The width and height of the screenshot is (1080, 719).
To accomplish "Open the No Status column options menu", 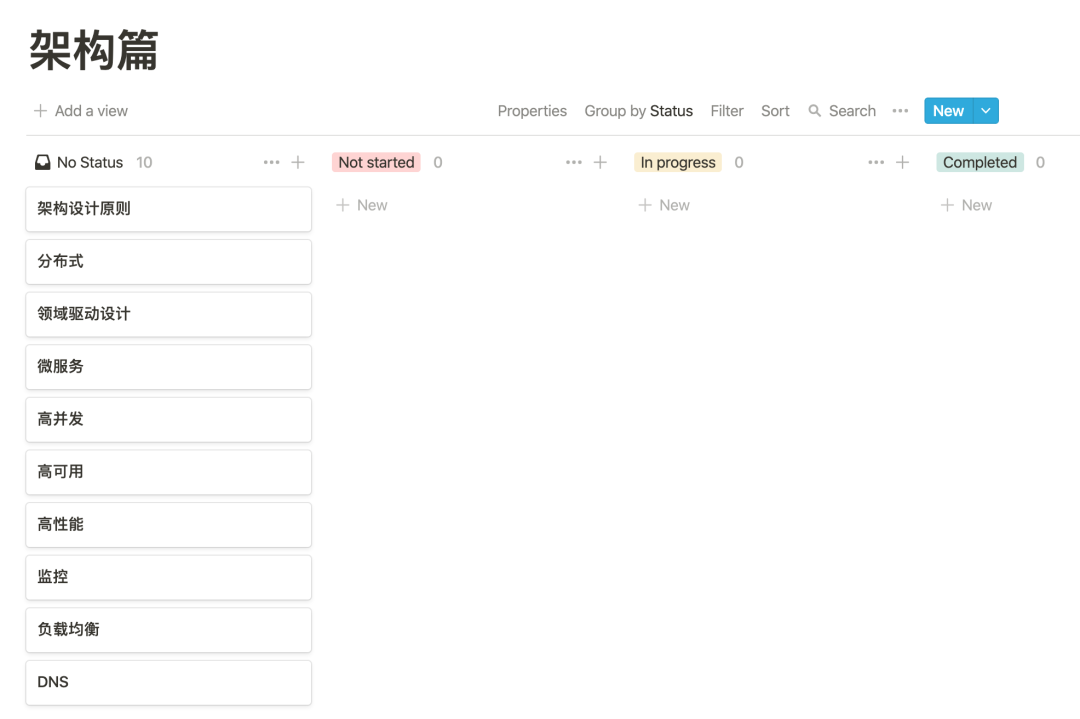I will 271,163.
